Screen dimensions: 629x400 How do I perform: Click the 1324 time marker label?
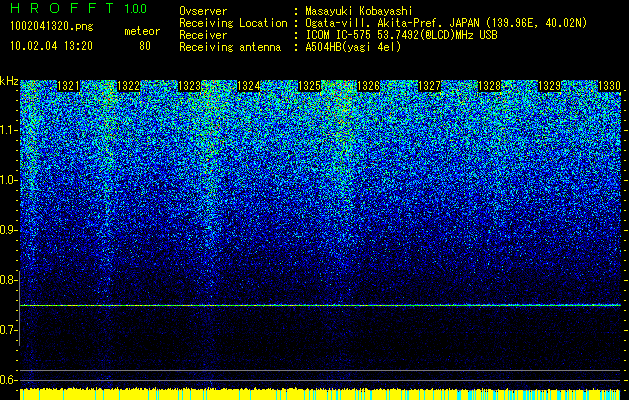(249, 86)
